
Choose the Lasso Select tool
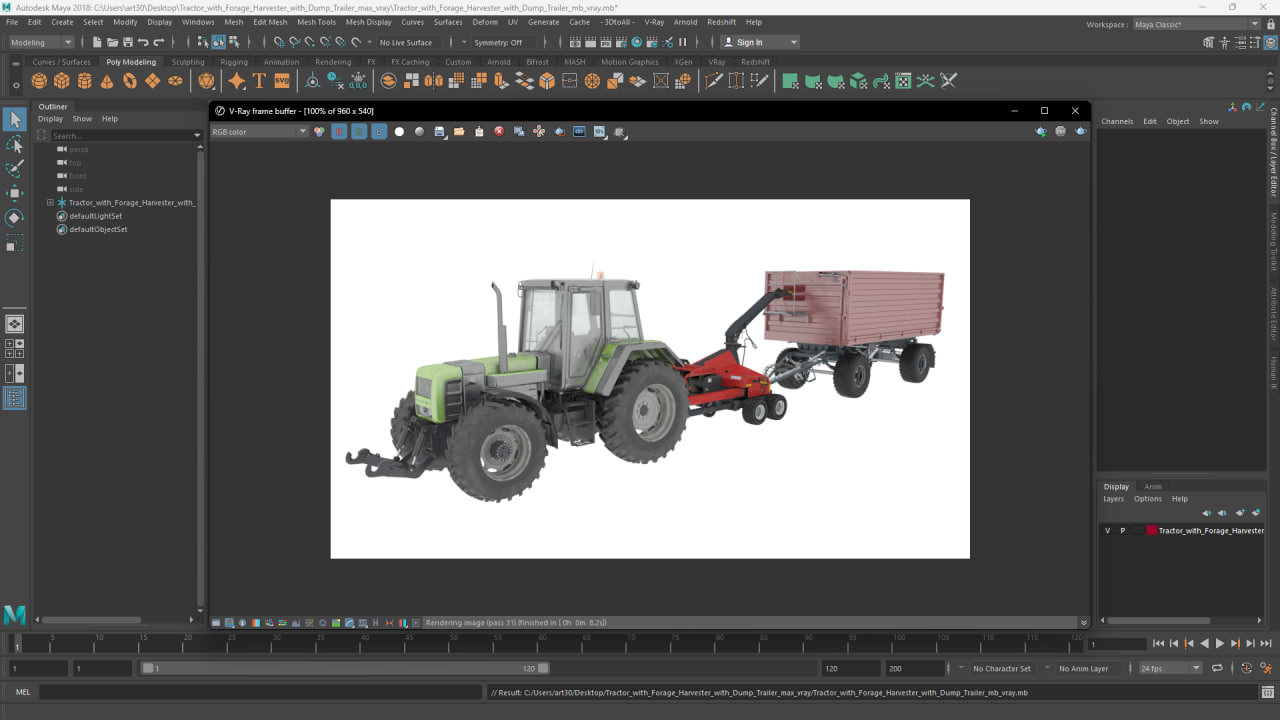coord(14,145)
